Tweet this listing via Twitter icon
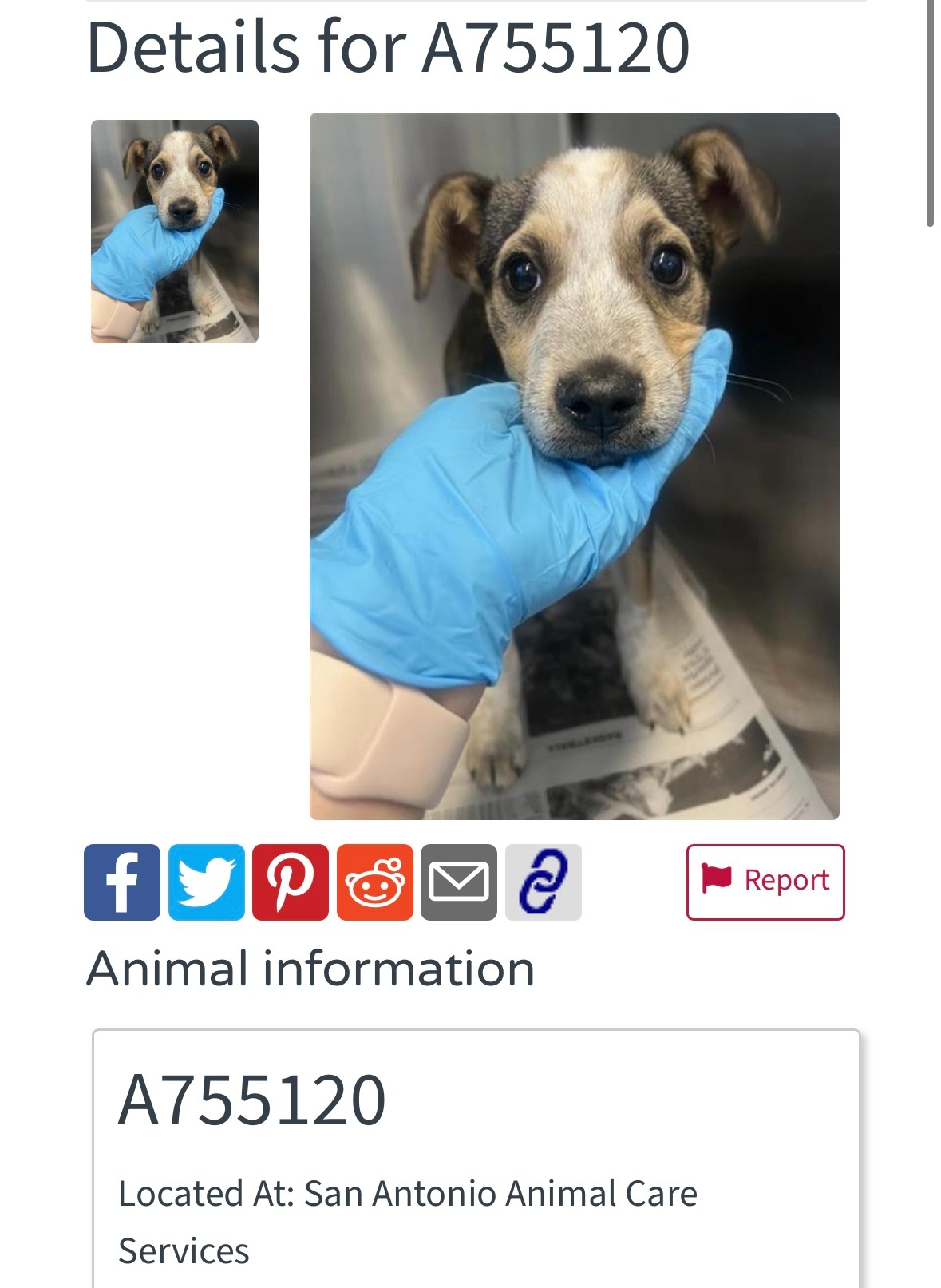The width and height of the screenshot is (941, 1288). coord(207,882)
